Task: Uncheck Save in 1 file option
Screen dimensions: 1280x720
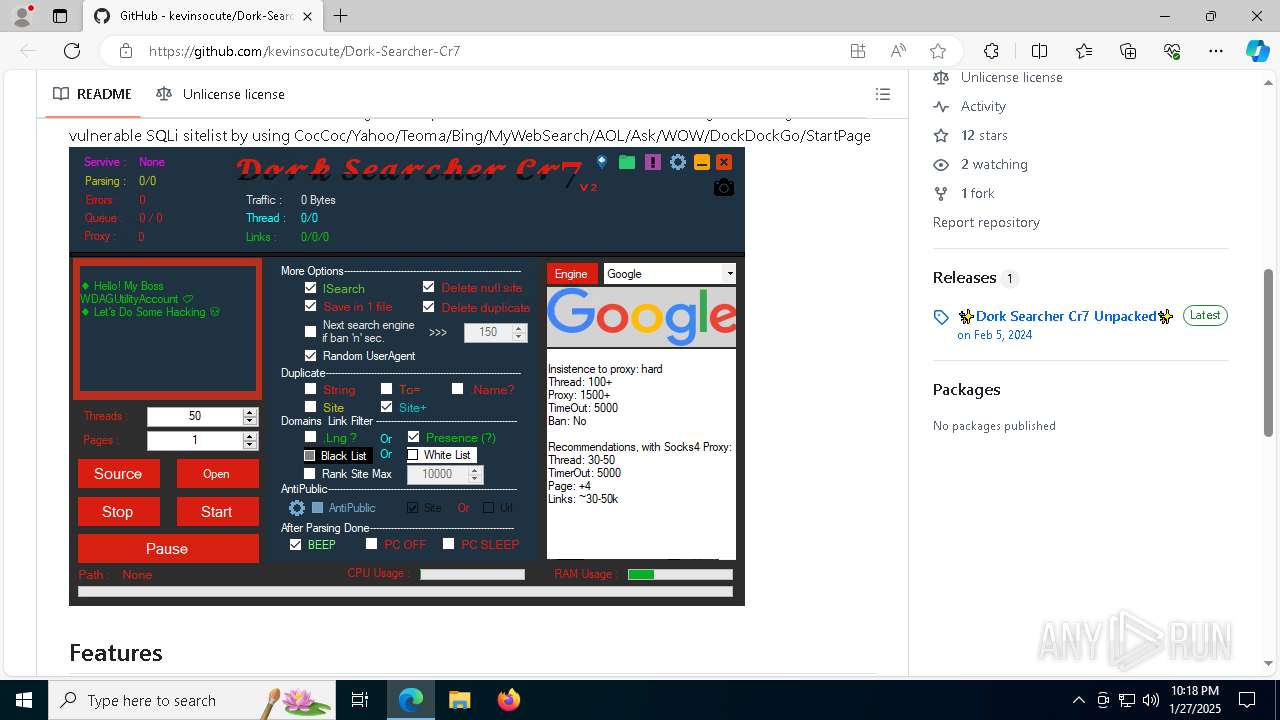Action: point(310,306)
